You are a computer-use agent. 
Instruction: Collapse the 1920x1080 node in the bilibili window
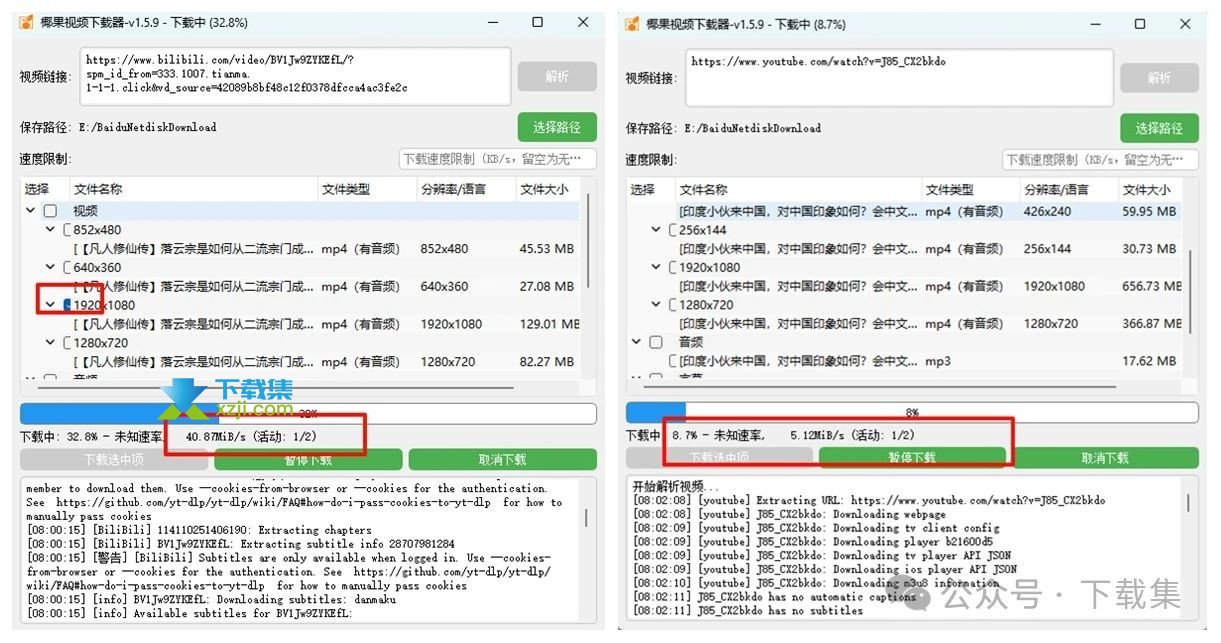(50, 305)
